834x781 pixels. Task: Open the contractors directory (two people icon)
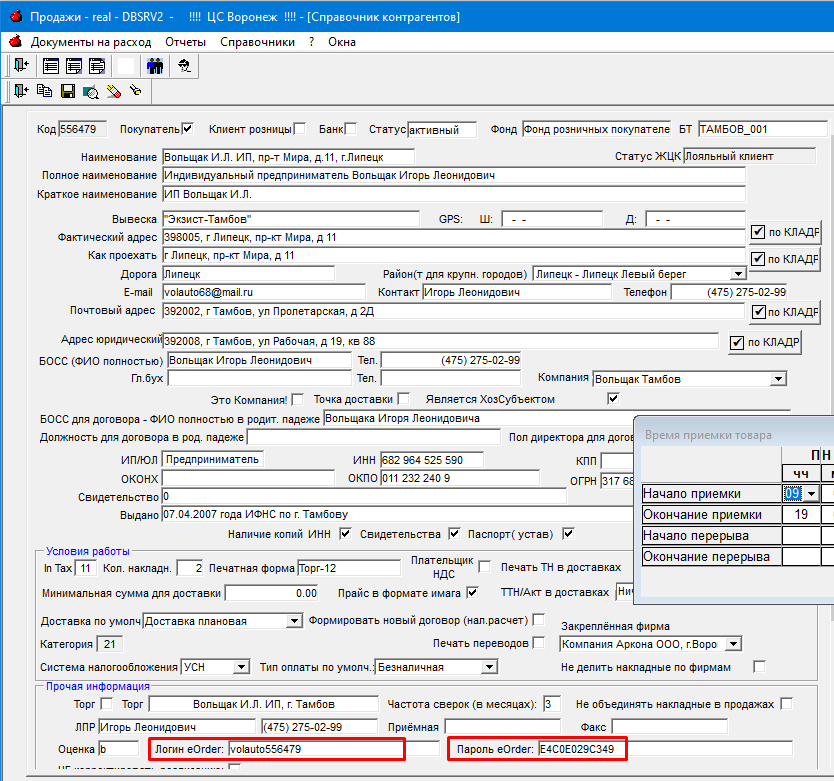[155, 66]
